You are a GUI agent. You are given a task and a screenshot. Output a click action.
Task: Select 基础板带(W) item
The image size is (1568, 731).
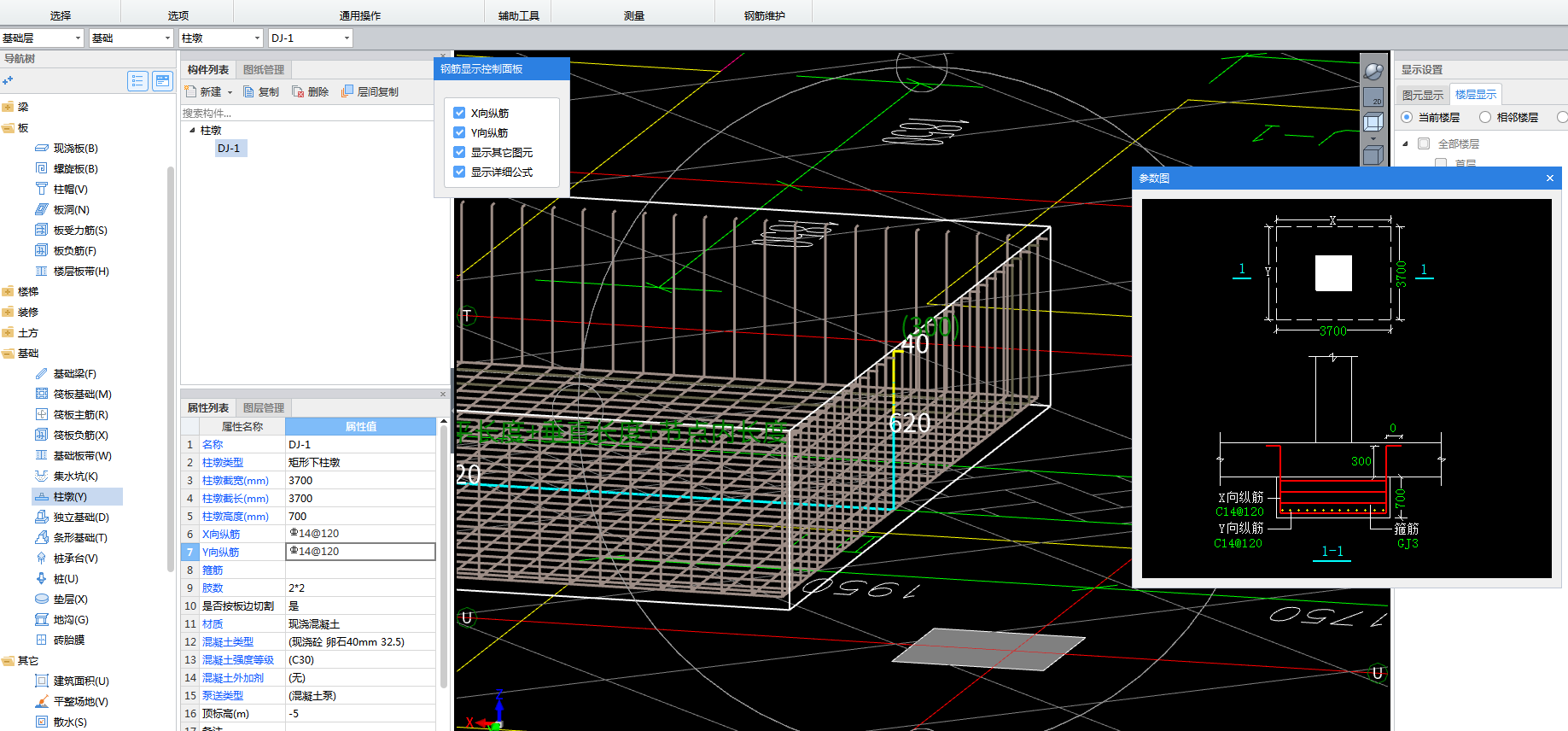(x=73, y=456)
